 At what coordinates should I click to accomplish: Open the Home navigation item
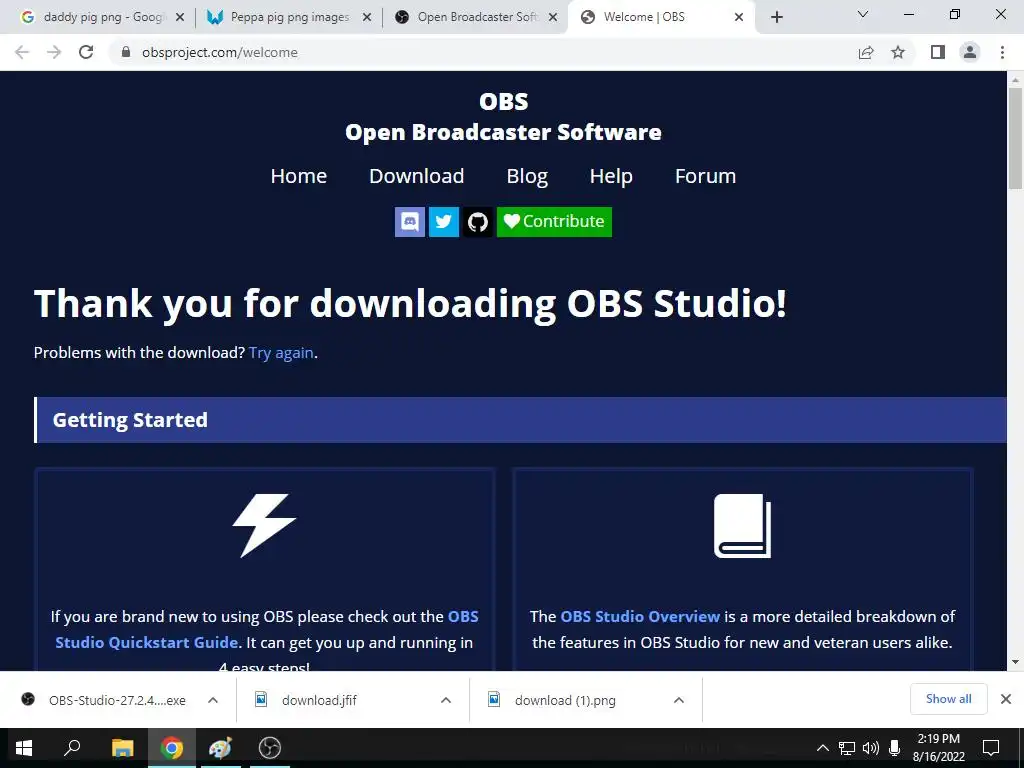coord(298,176)
